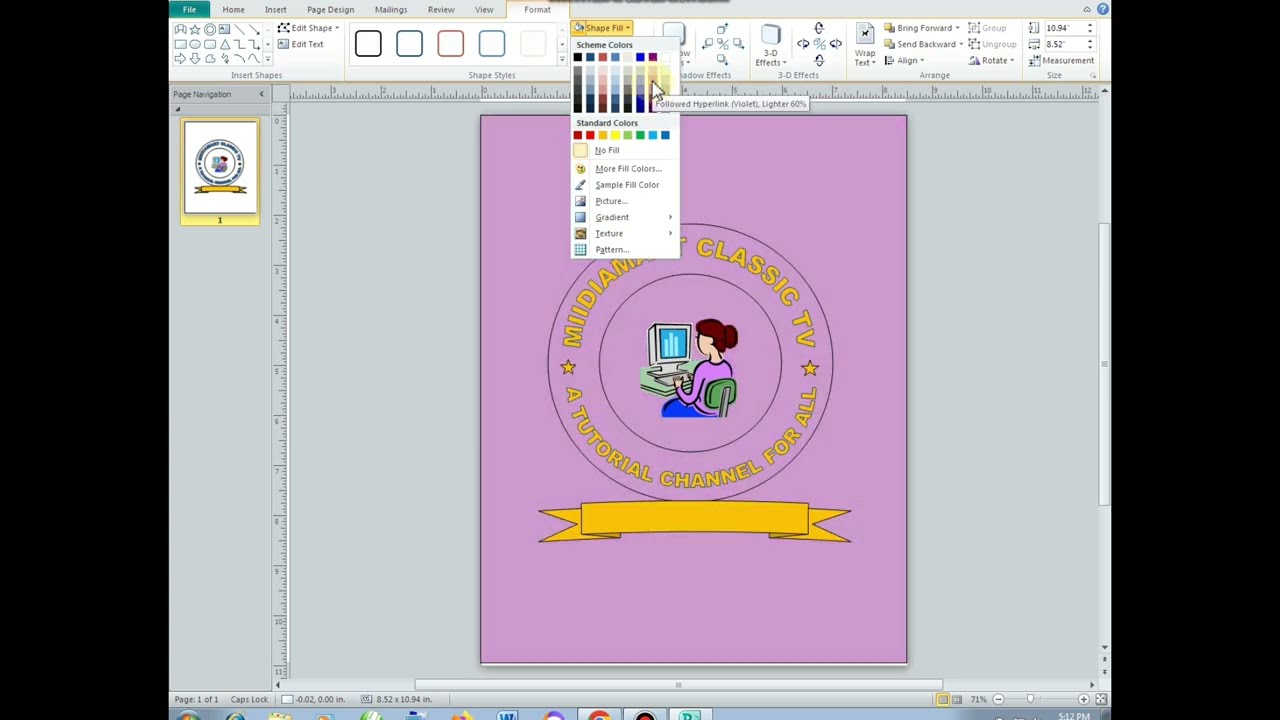1280x720 pixels.
Task: Expand the Gradient submenu
Action: pos(625,217)
